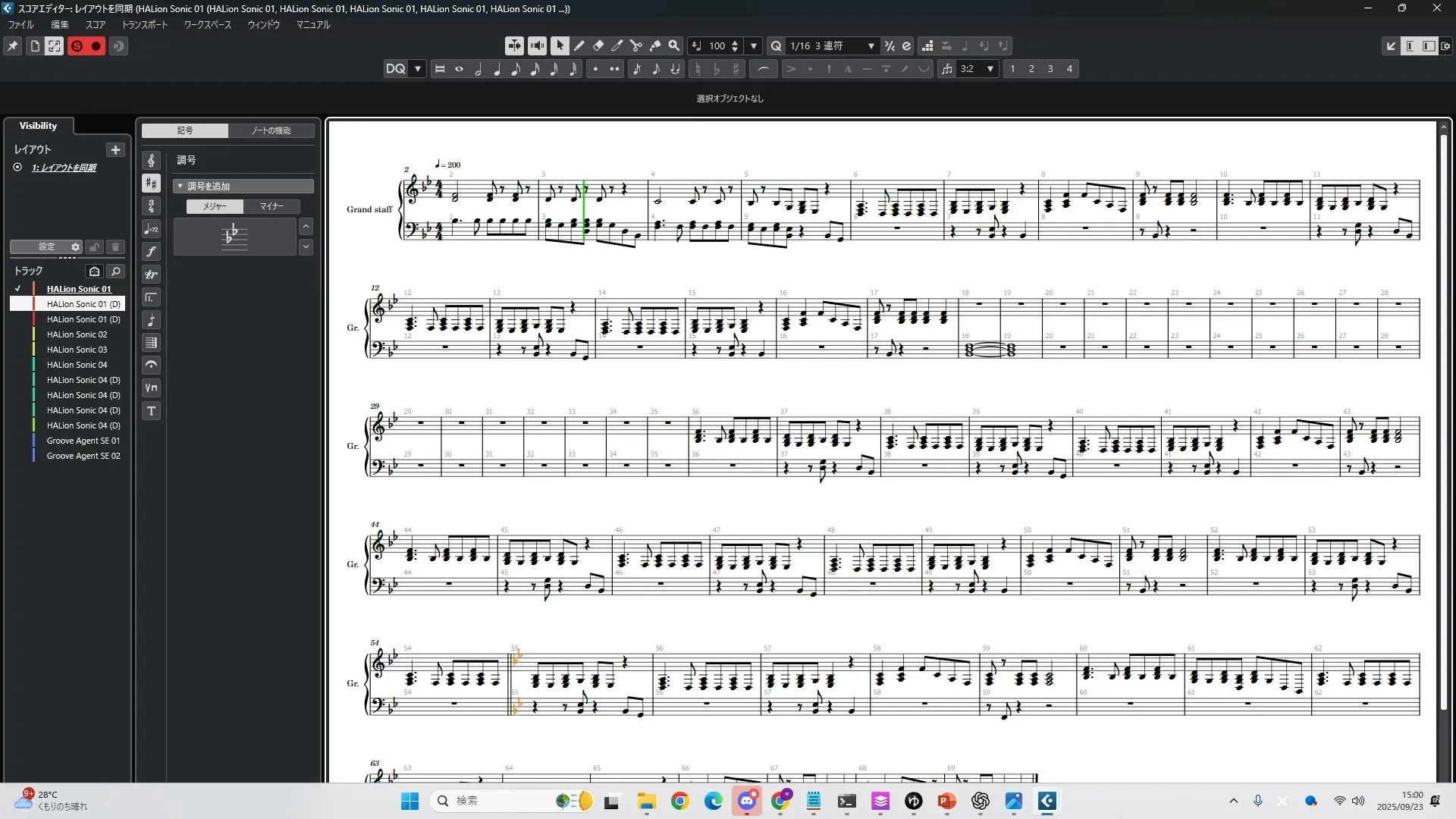Open the Text symbol category
The width and height of the screenshot is (1456, 819).
(152, 411)
